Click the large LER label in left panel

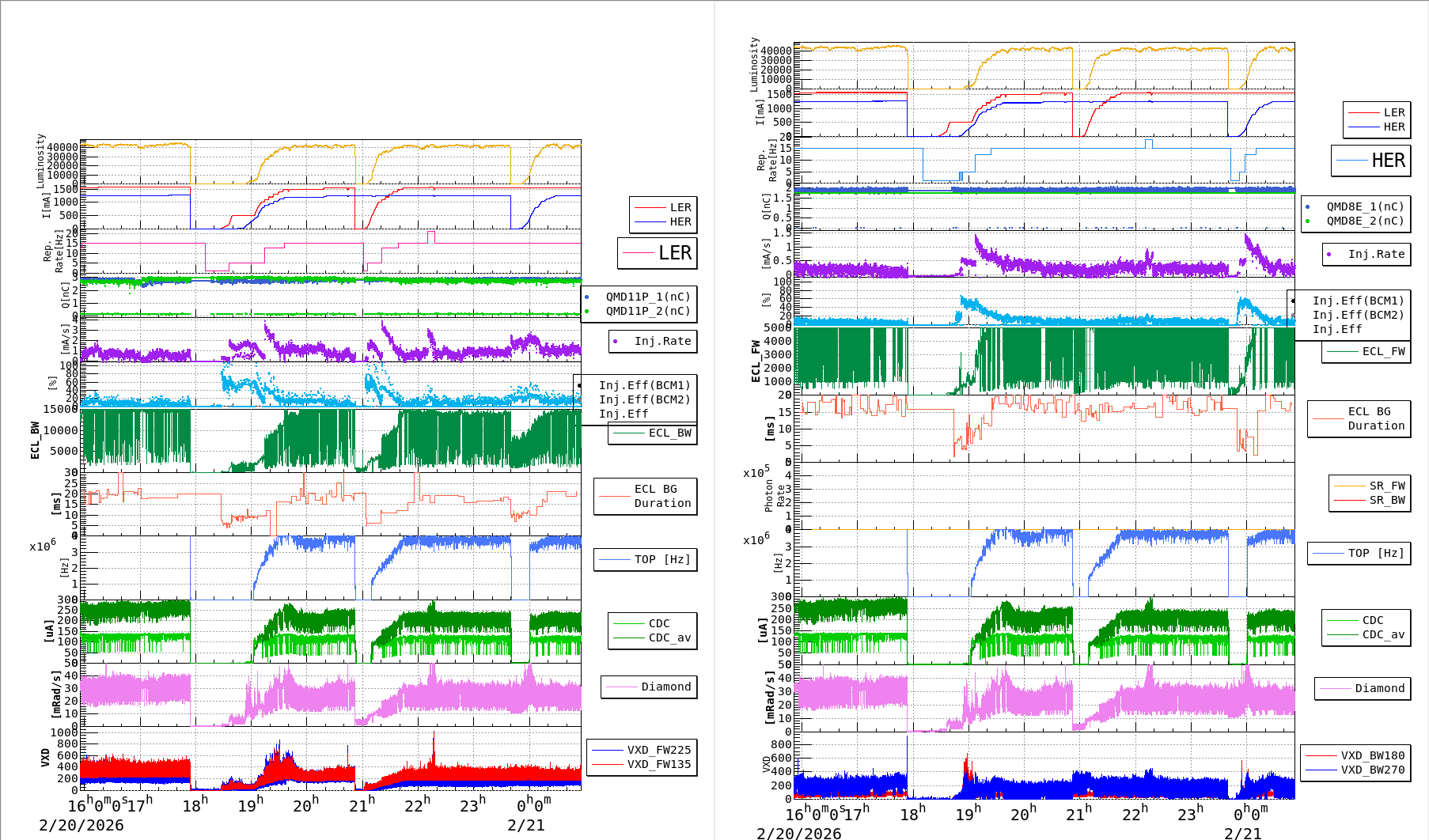tap(674, 253)
